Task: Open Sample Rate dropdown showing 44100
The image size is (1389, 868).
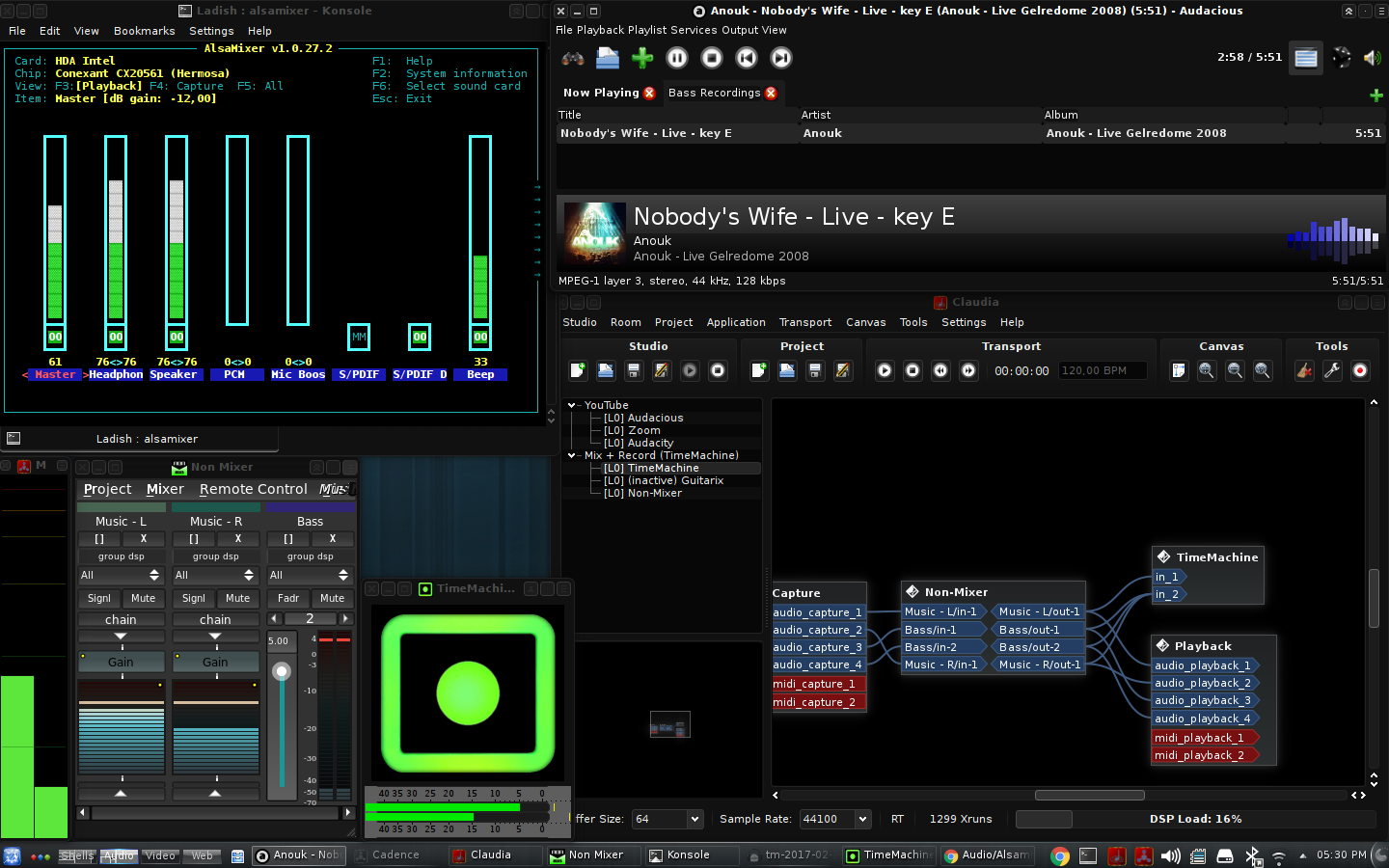Action: 835,819
